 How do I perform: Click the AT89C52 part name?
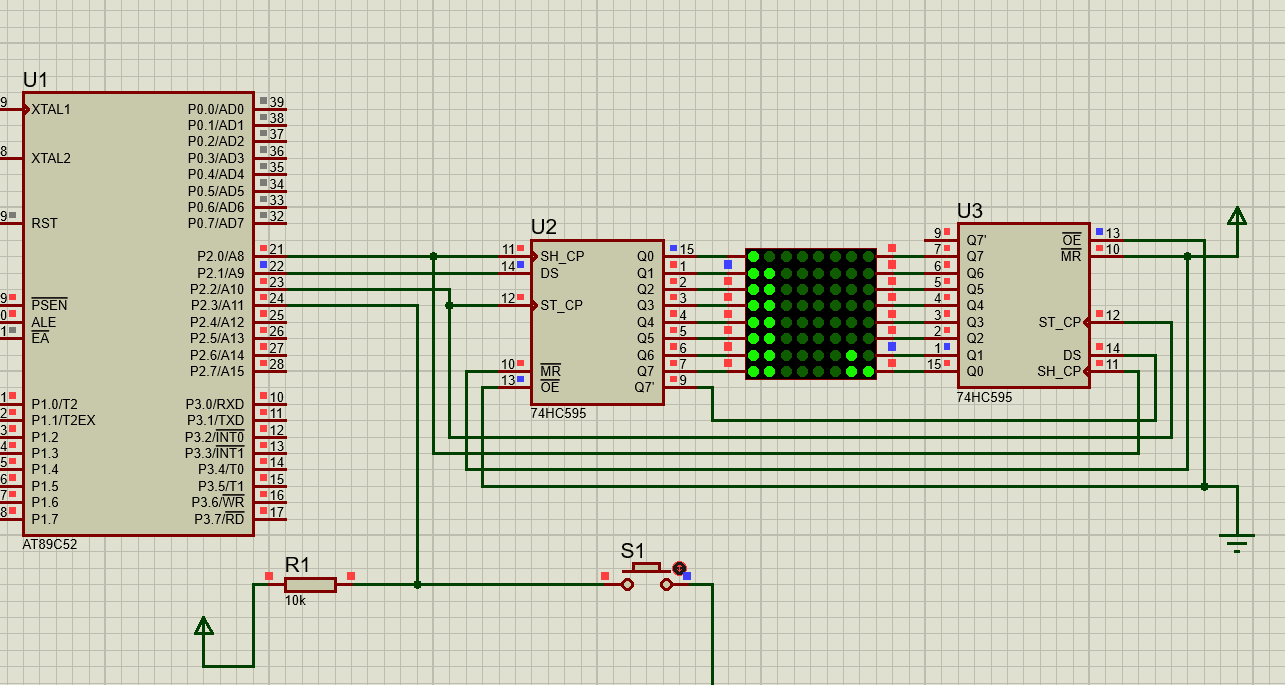tap(50, 545)
